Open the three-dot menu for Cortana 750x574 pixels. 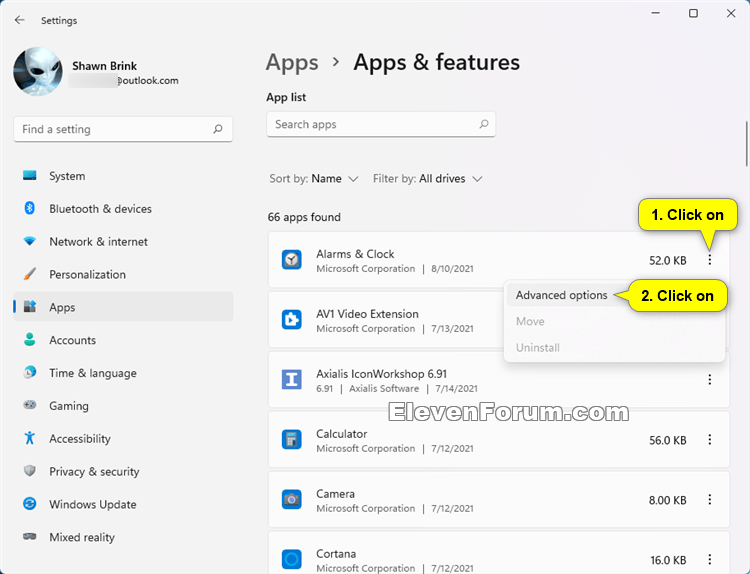coord(709,559)
